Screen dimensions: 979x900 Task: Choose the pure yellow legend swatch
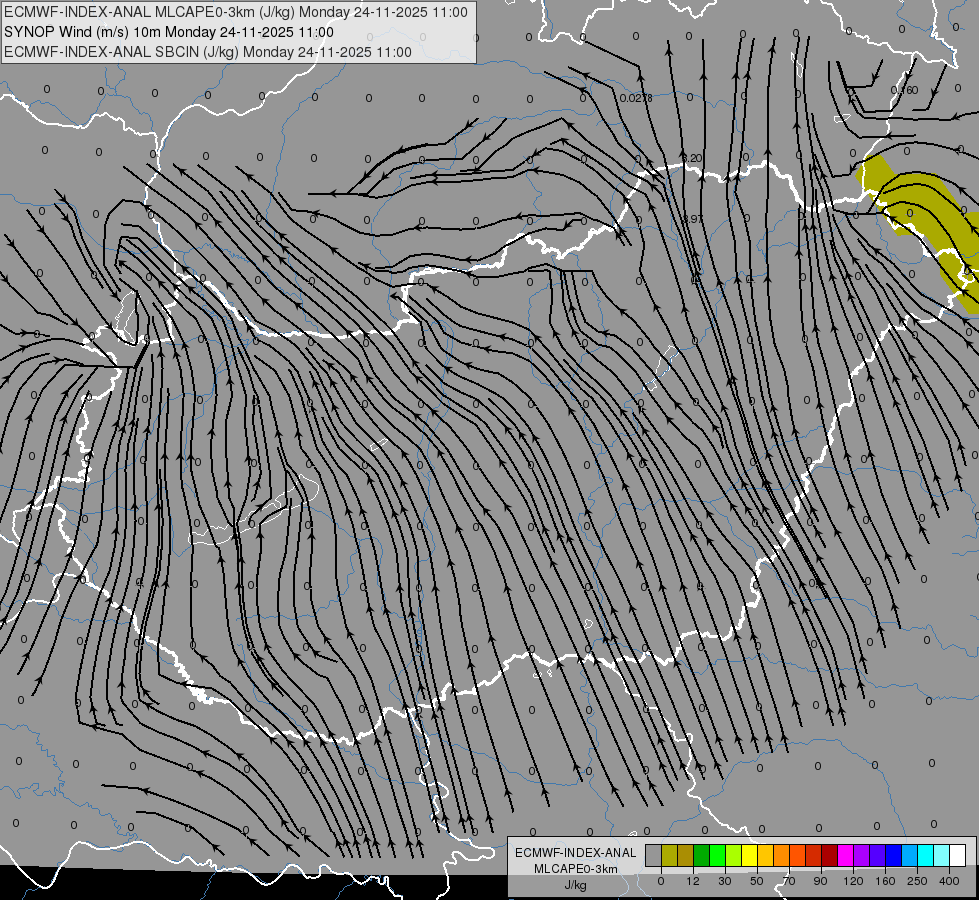(x=749, y=855)
